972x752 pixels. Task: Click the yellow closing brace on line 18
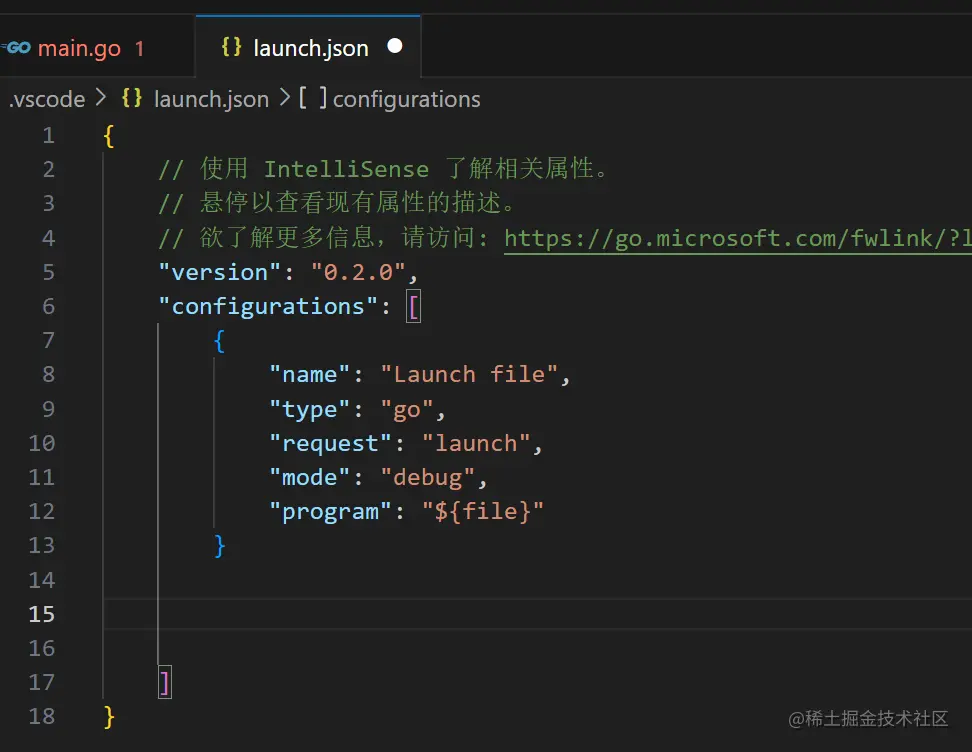(109, 717)
